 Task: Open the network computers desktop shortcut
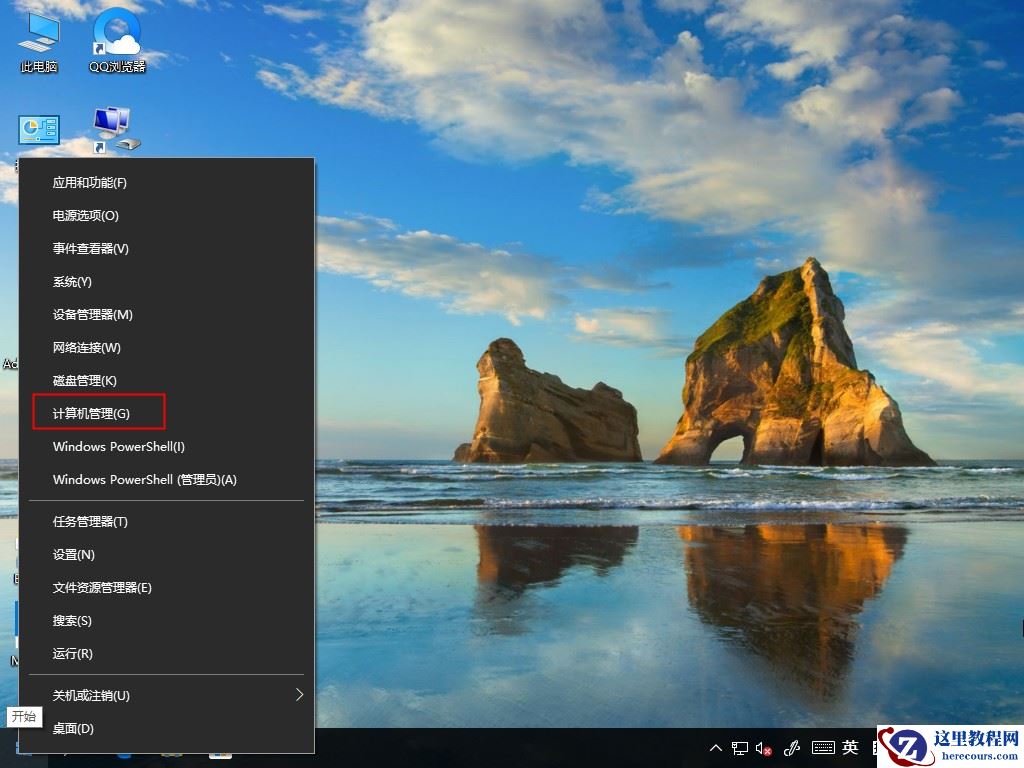coord(112,125)
